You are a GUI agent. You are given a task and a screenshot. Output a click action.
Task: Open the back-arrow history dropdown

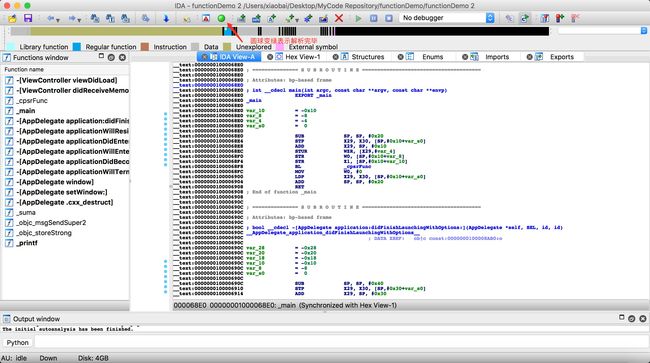coord(58,19)
